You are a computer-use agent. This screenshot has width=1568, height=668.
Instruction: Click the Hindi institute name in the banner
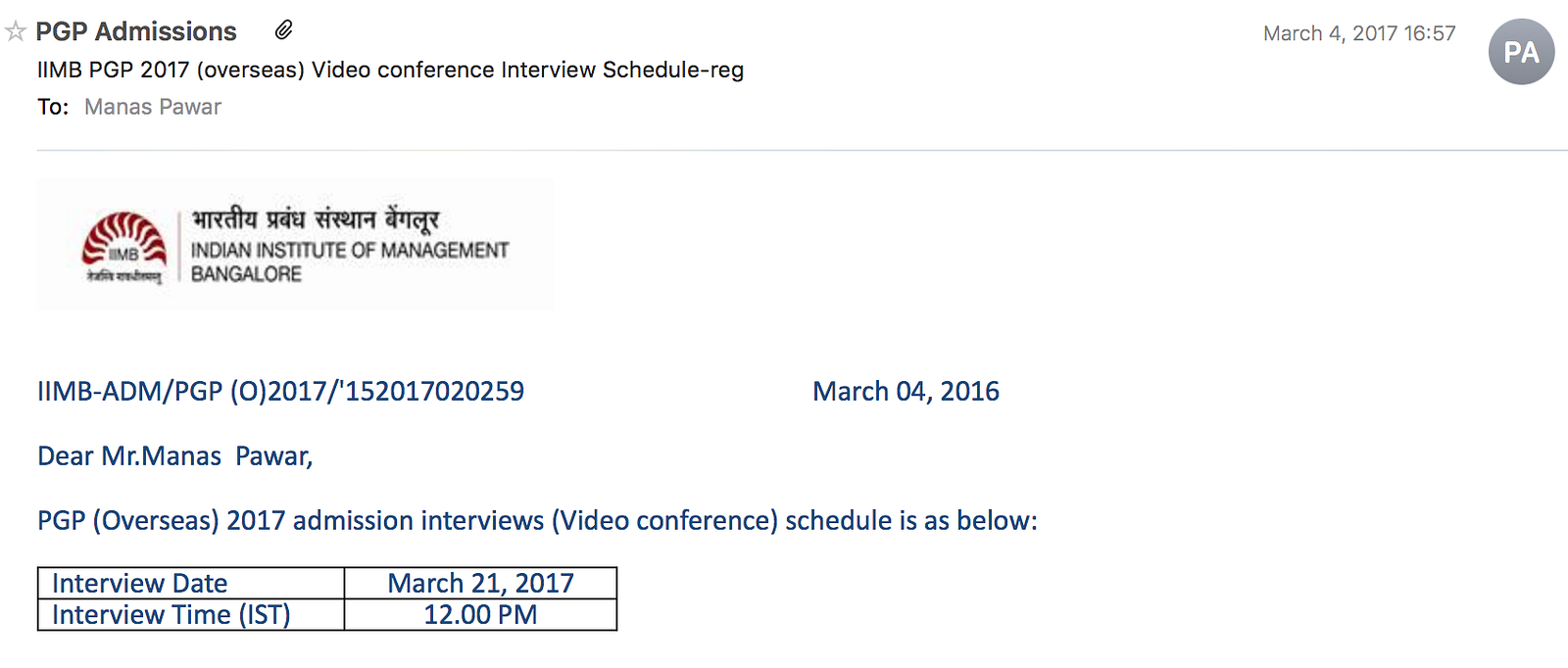(x=315, y=219)
